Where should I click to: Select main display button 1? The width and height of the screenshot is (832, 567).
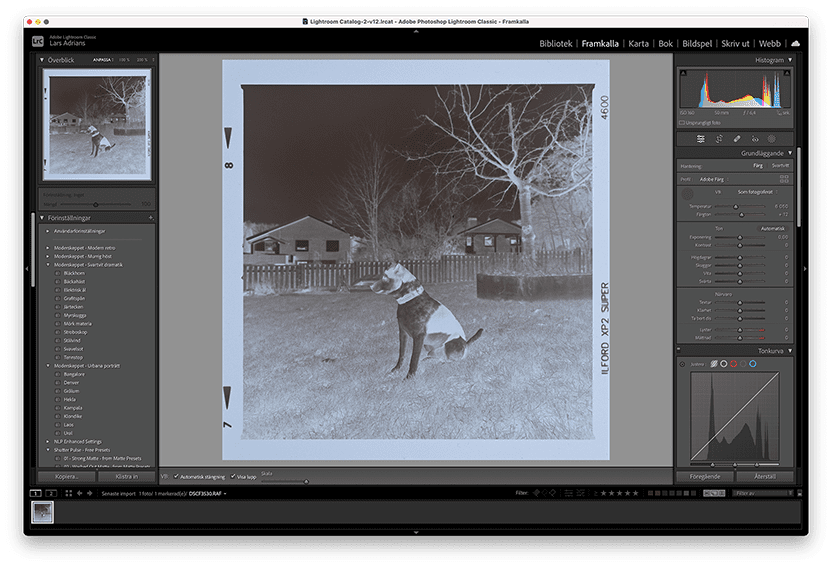(36, 493)
